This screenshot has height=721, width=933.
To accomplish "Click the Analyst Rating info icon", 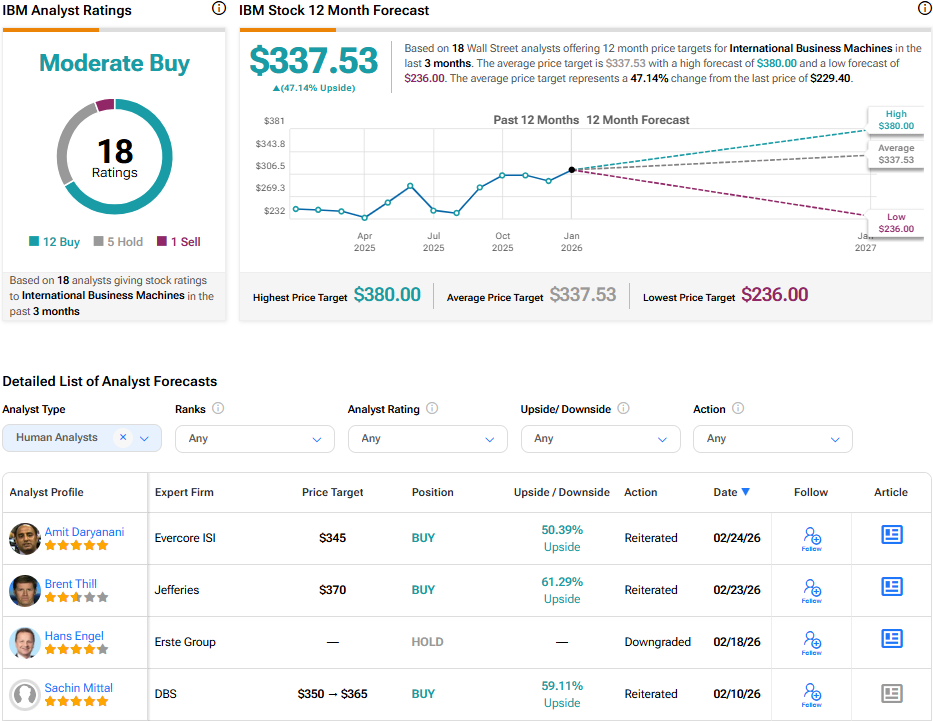I will 432,409.
